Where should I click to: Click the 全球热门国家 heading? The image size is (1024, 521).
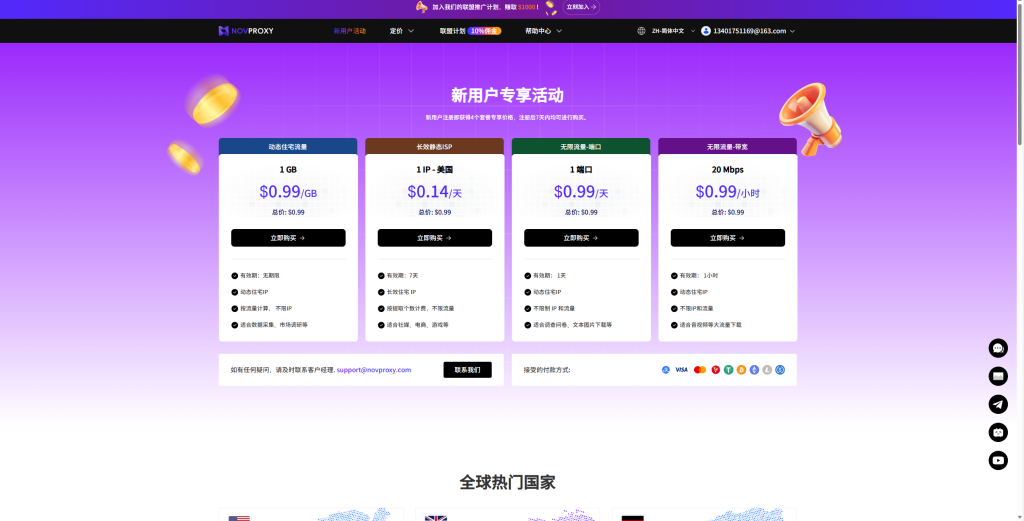pyautogui.click(x=507, y=482)
